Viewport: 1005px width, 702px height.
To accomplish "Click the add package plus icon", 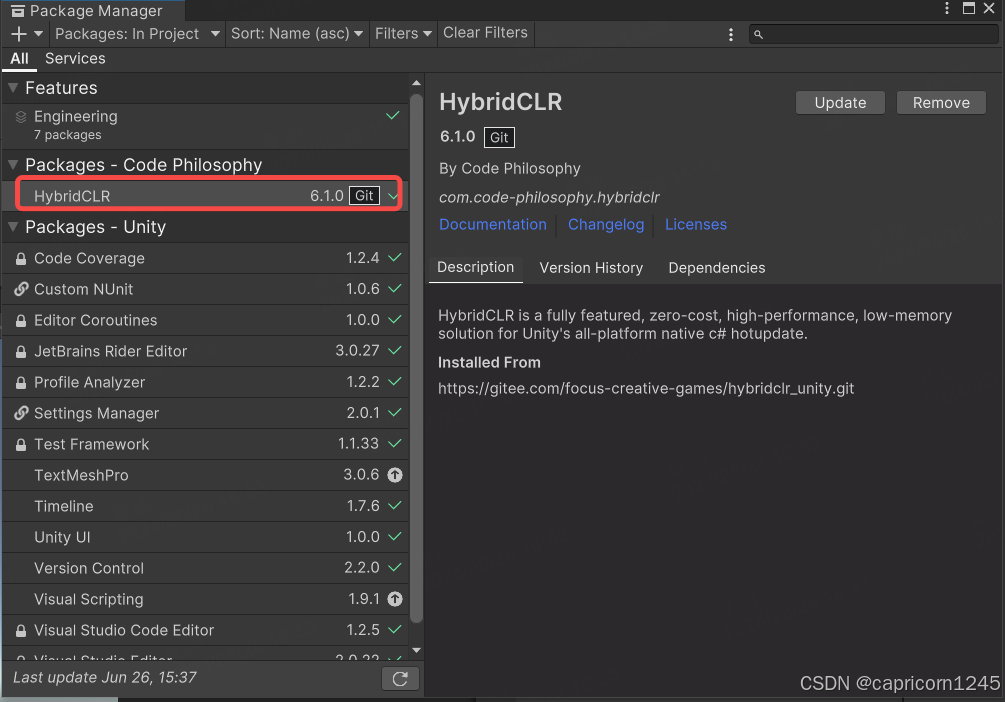I will click(x=19, y=33).
